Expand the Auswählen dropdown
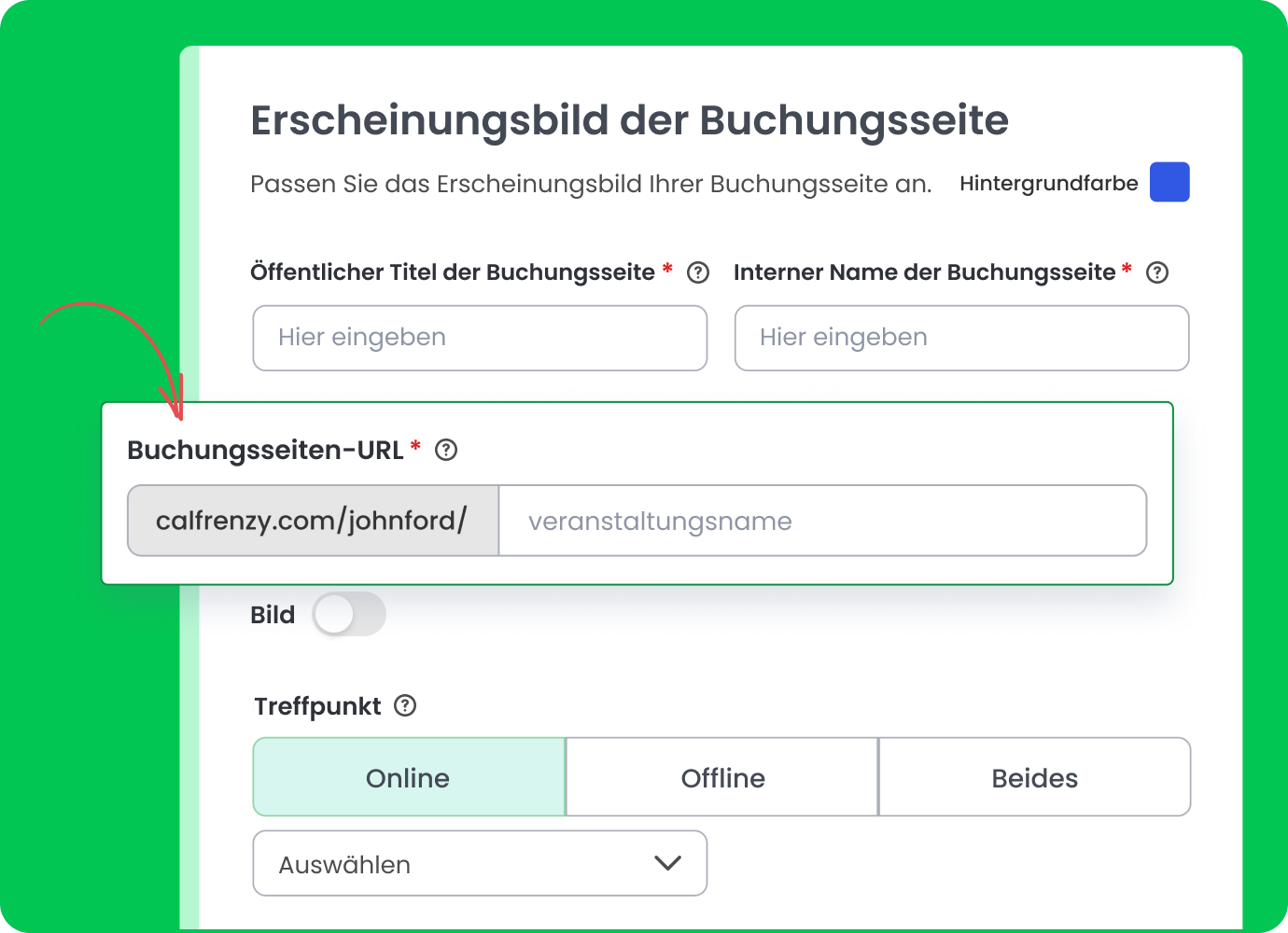 point(480,864)
